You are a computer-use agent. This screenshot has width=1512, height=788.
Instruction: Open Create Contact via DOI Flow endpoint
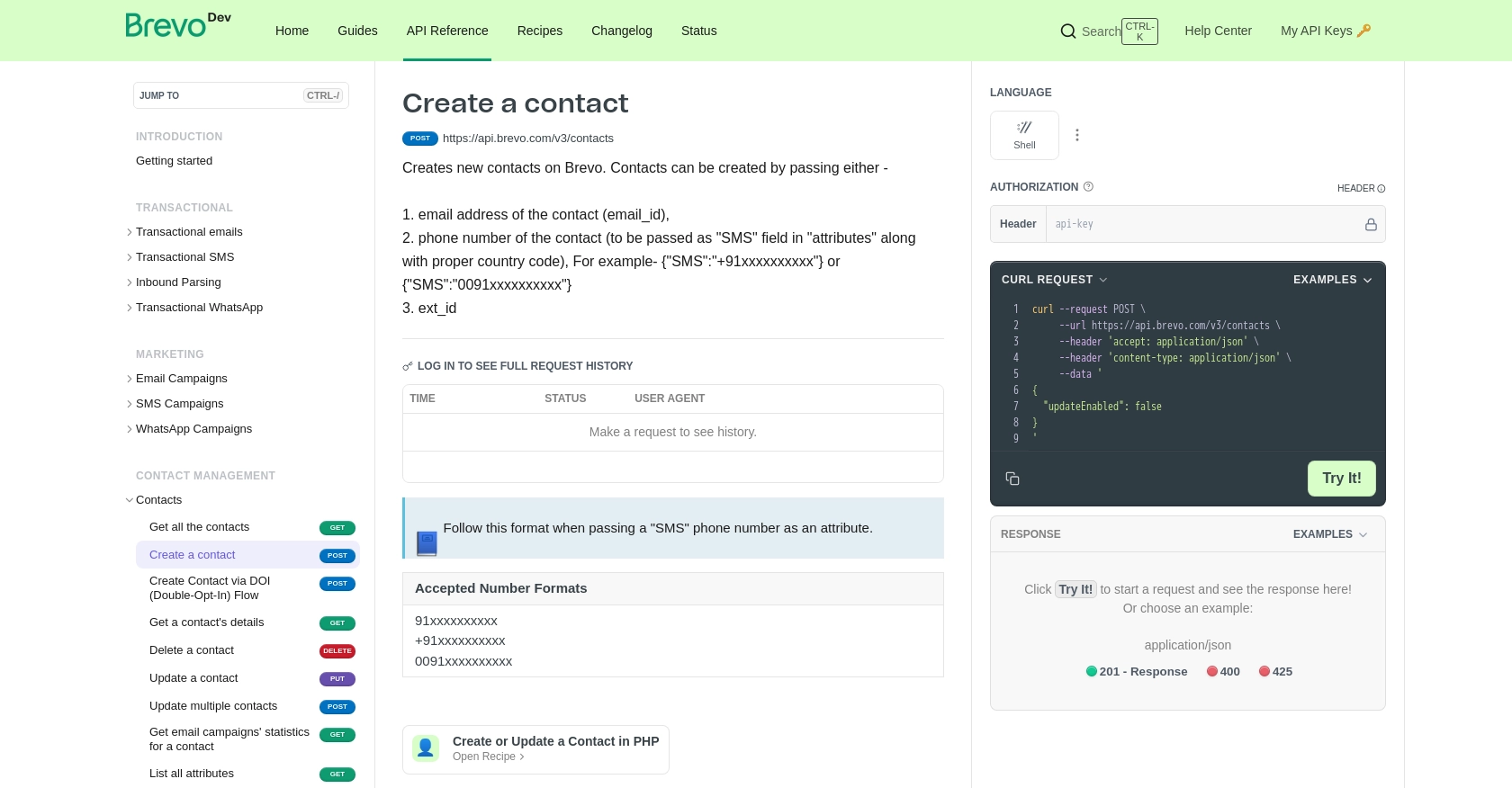[x=210, y=588]
